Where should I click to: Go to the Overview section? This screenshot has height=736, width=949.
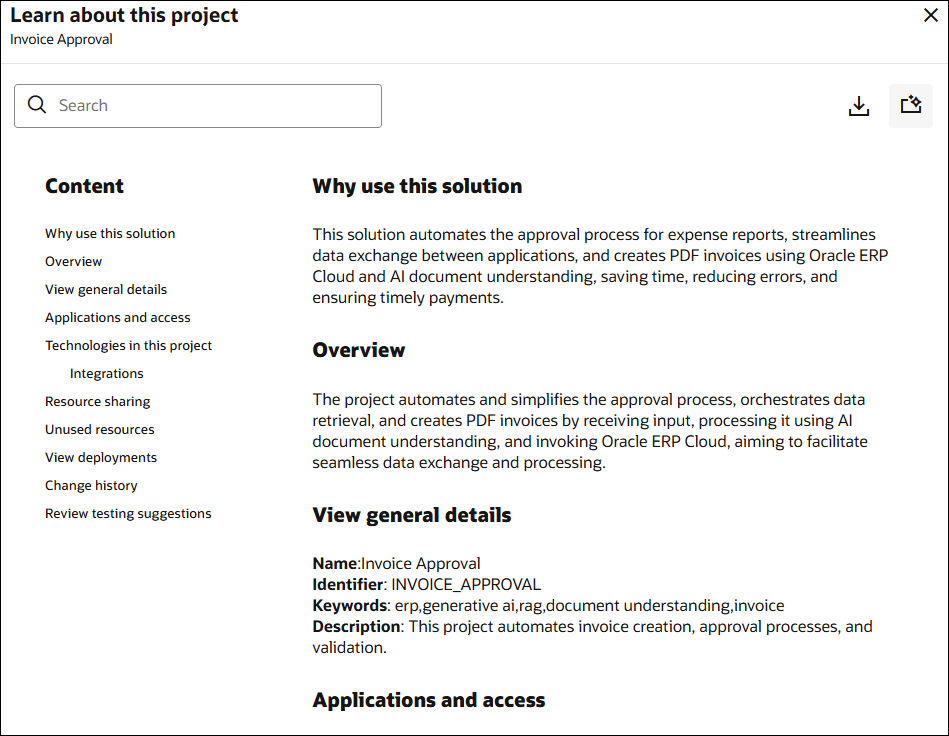73,261
